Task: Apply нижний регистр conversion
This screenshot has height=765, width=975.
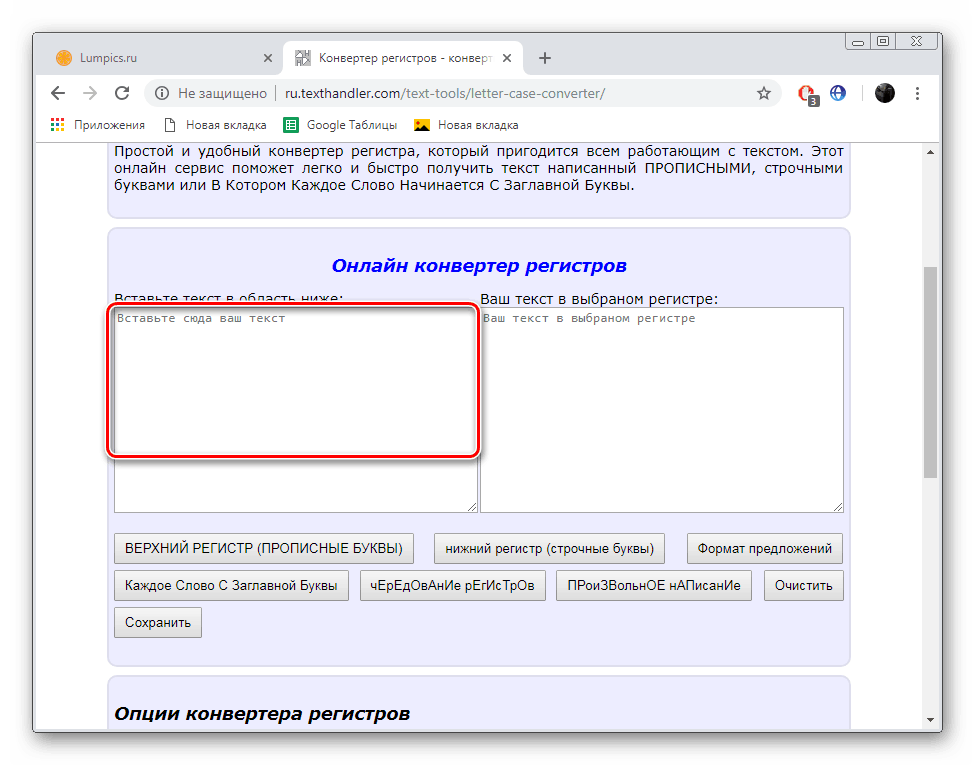Action: click(x=548, y=548)
